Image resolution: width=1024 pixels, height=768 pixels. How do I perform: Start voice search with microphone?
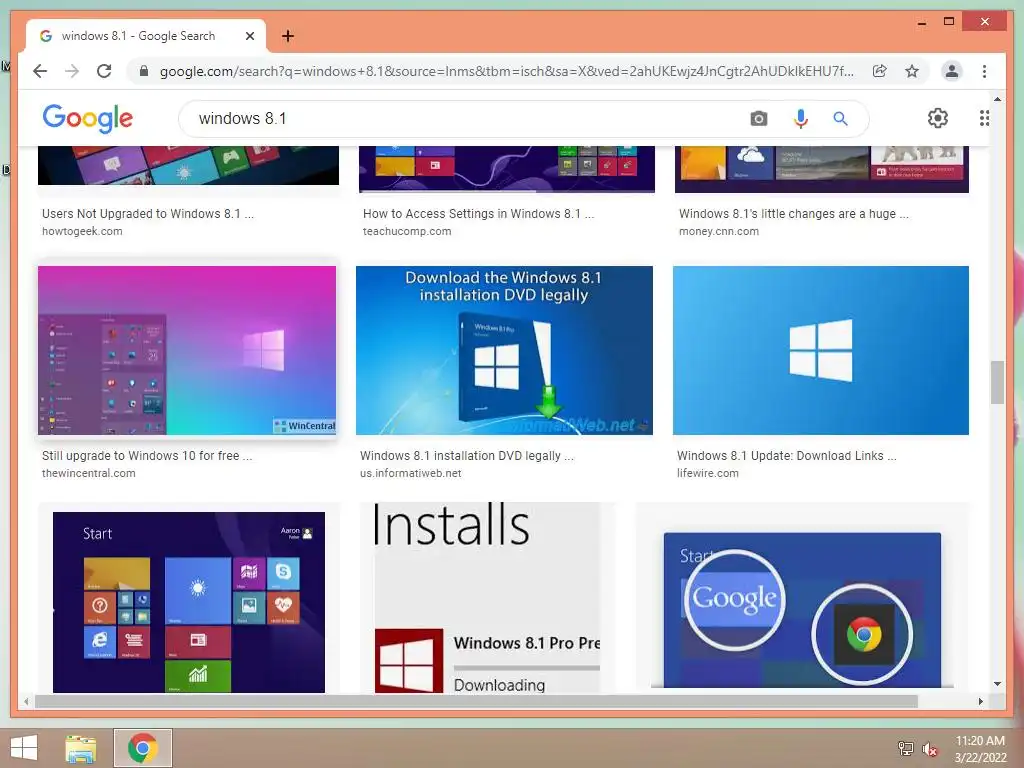pos(801,119)
